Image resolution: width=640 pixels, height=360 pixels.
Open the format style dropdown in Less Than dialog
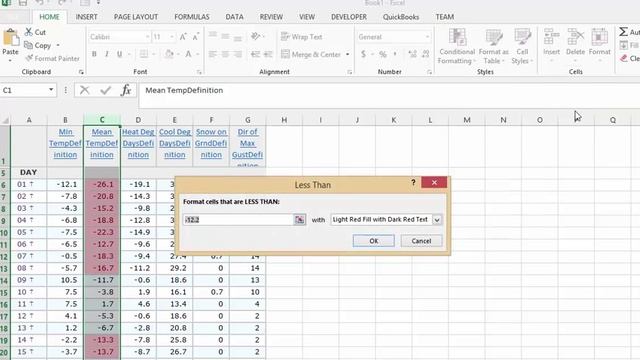(437, 220)
